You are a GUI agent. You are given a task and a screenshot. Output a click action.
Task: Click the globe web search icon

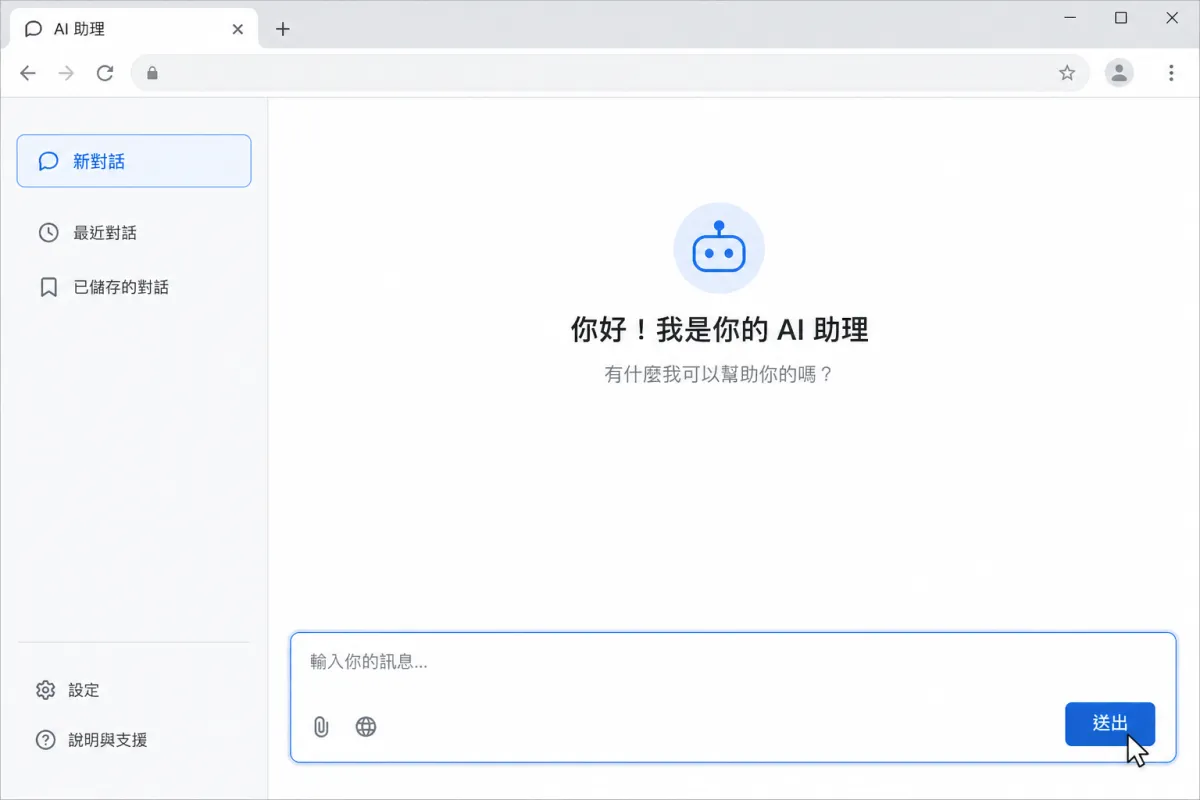tap(366, 727)
